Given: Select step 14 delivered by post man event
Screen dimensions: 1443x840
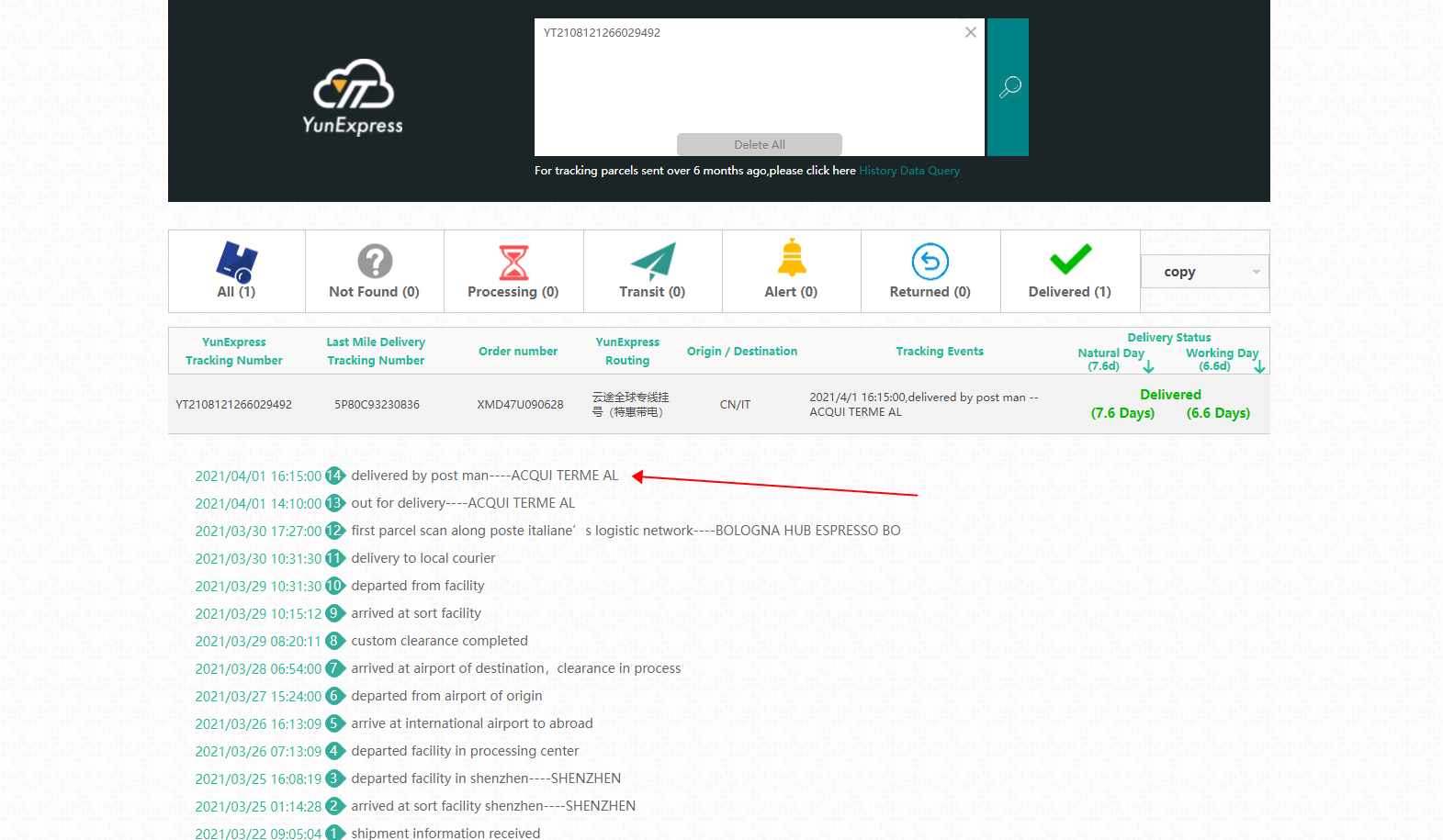Looking at the screenshot, I should [x=484, y=476].
